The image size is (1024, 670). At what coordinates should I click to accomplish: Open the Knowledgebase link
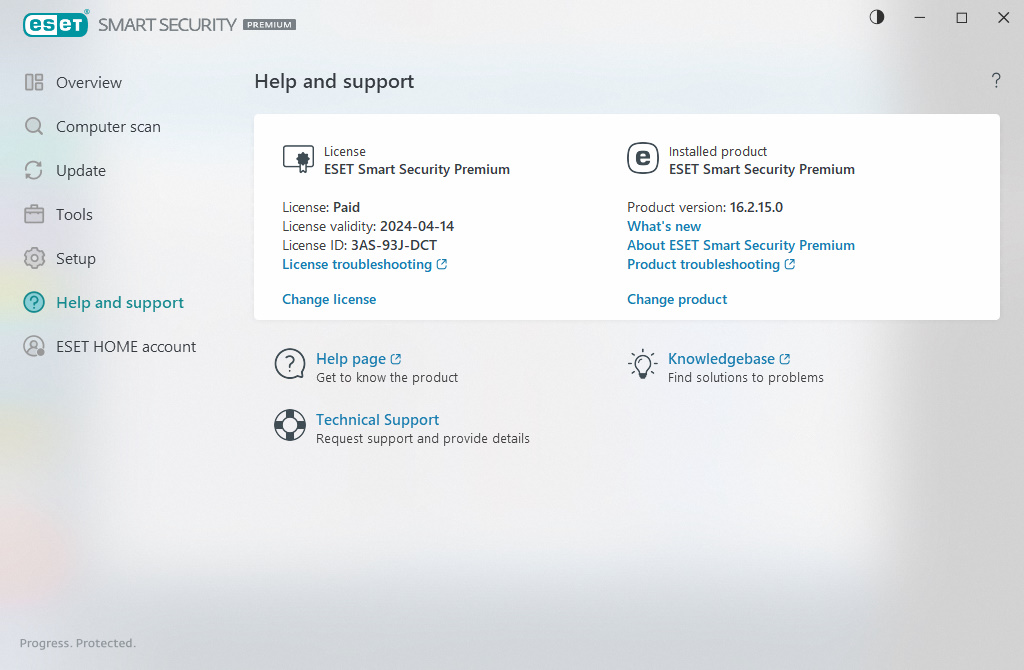click(x=721, y=359)
